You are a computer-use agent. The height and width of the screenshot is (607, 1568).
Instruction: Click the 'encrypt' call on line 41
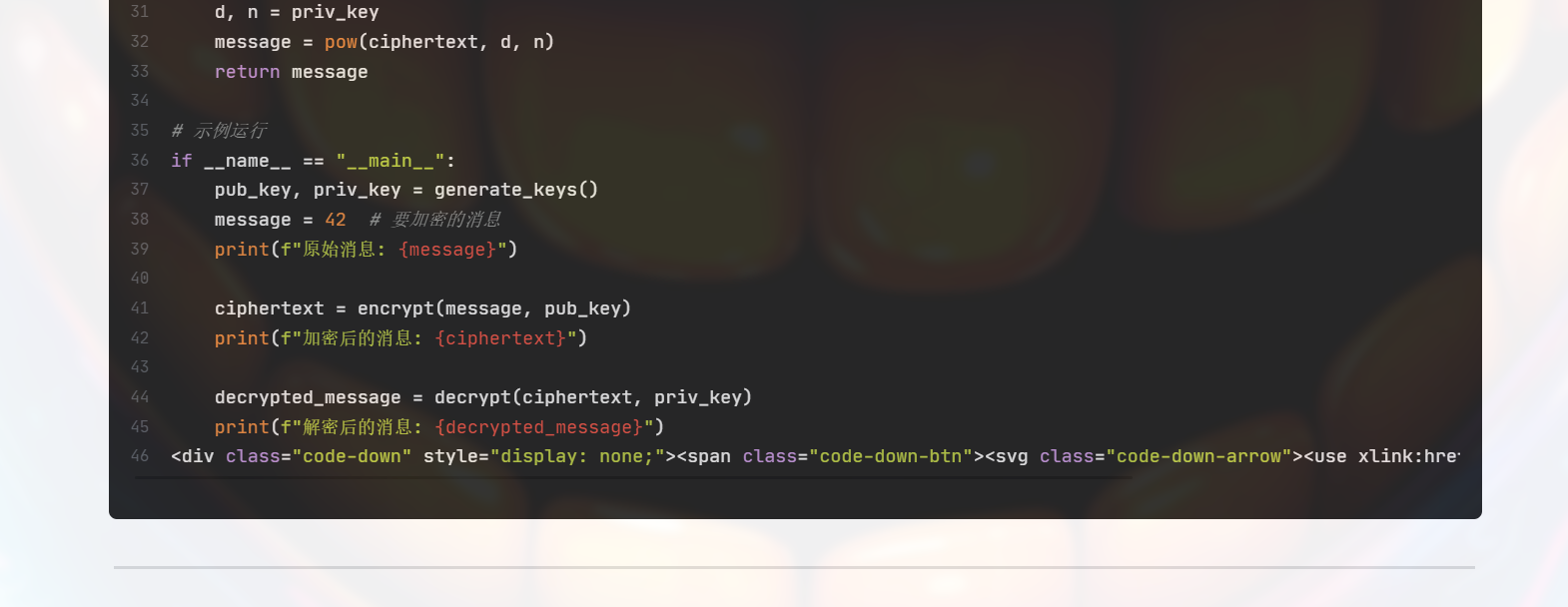(395, 308)
